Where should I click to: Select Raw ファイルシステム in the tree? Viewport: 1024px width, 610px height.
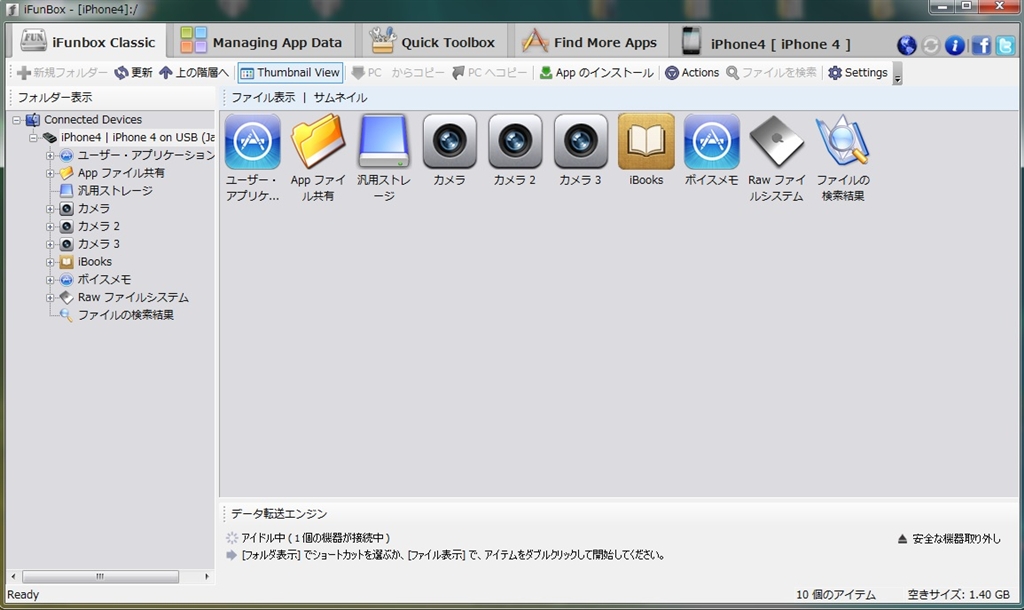tap(133, 297)
